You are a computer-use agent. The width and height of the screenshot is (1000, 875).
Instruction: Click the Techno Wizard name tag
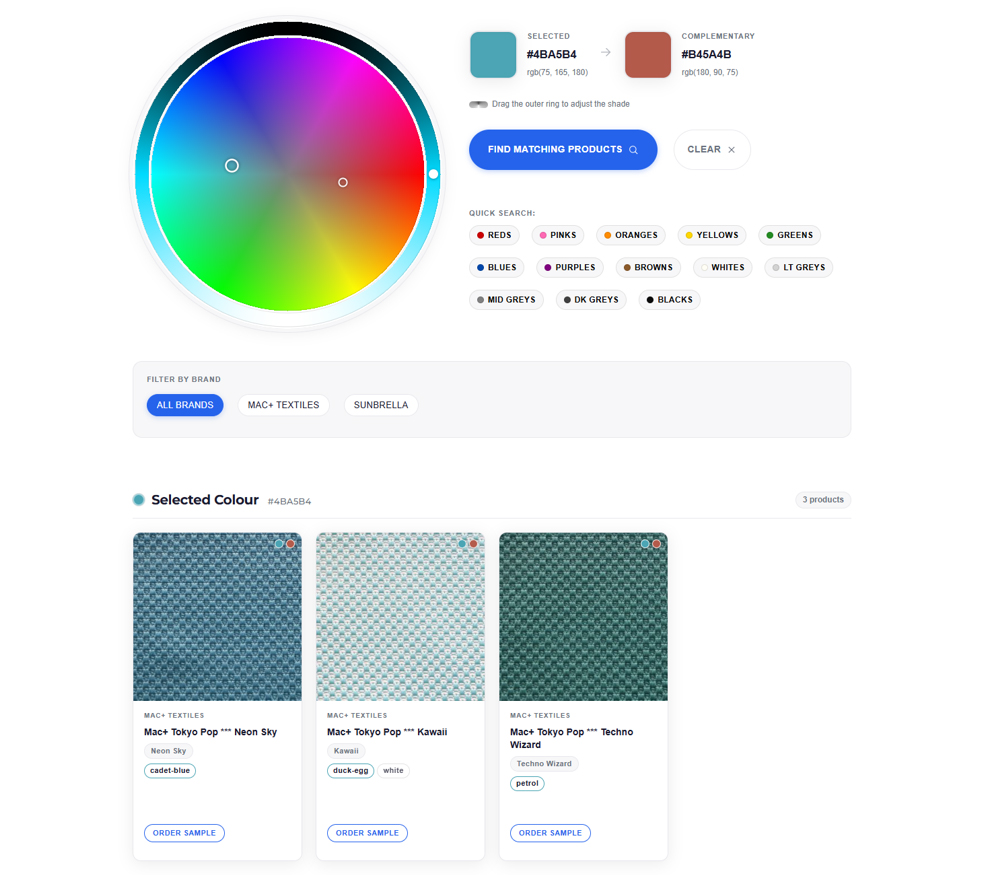pos(544,764)
